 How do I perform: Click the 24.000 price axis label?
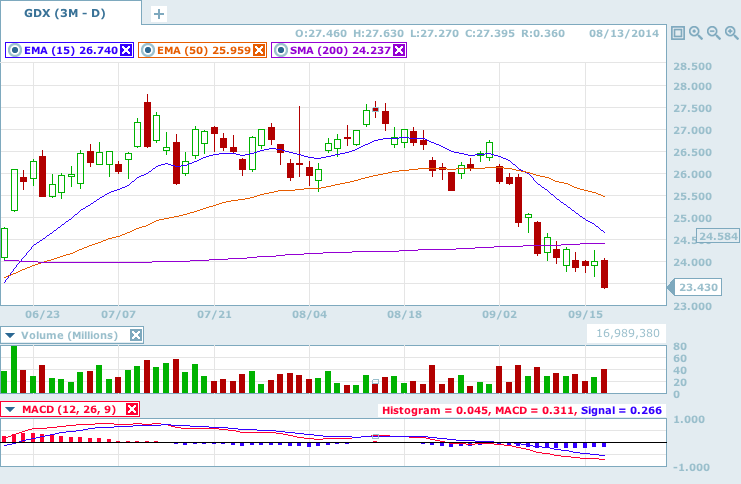coord(692,262)
